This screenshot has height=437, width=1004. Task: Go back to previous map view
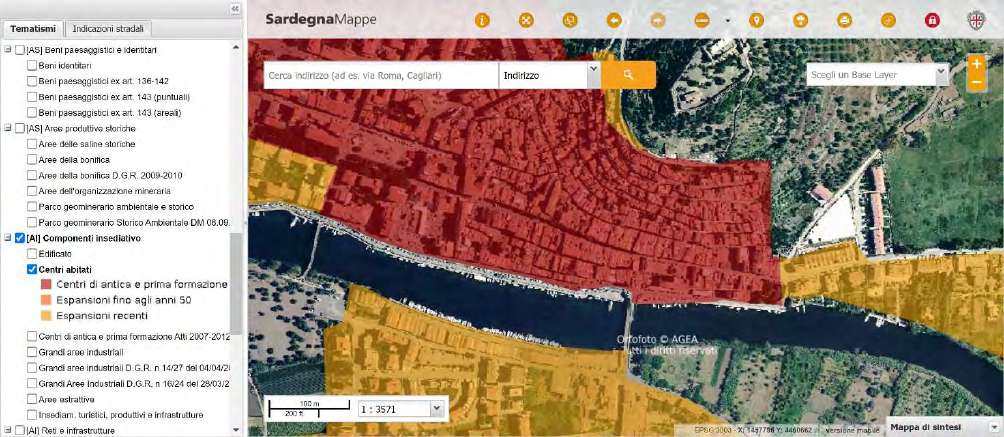614,20
